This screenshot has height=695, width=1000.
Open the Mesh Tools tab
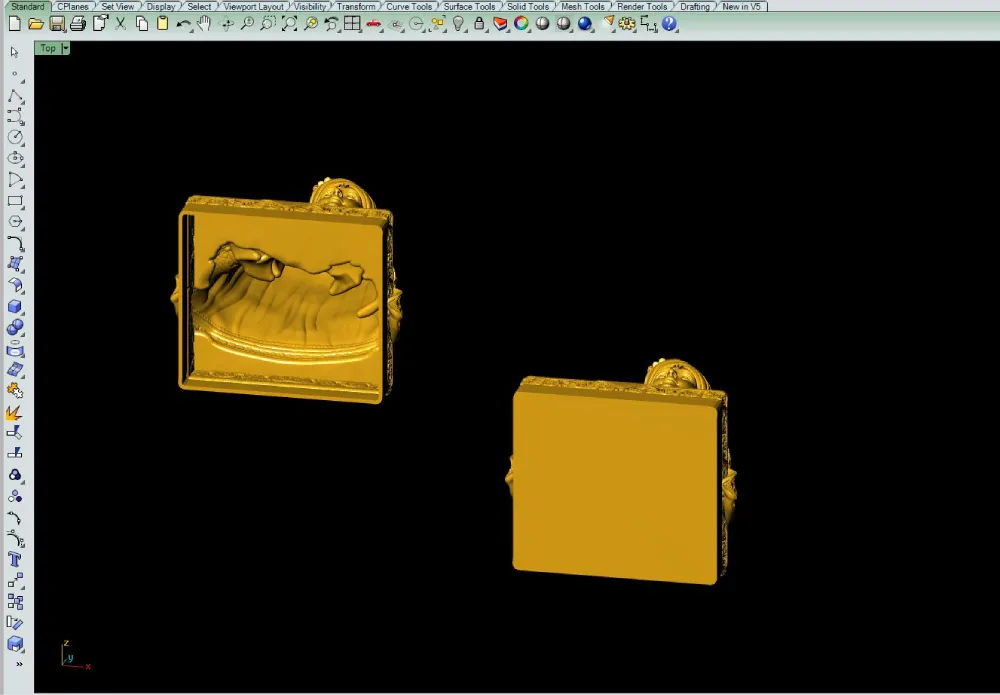[x=583, y=6]
